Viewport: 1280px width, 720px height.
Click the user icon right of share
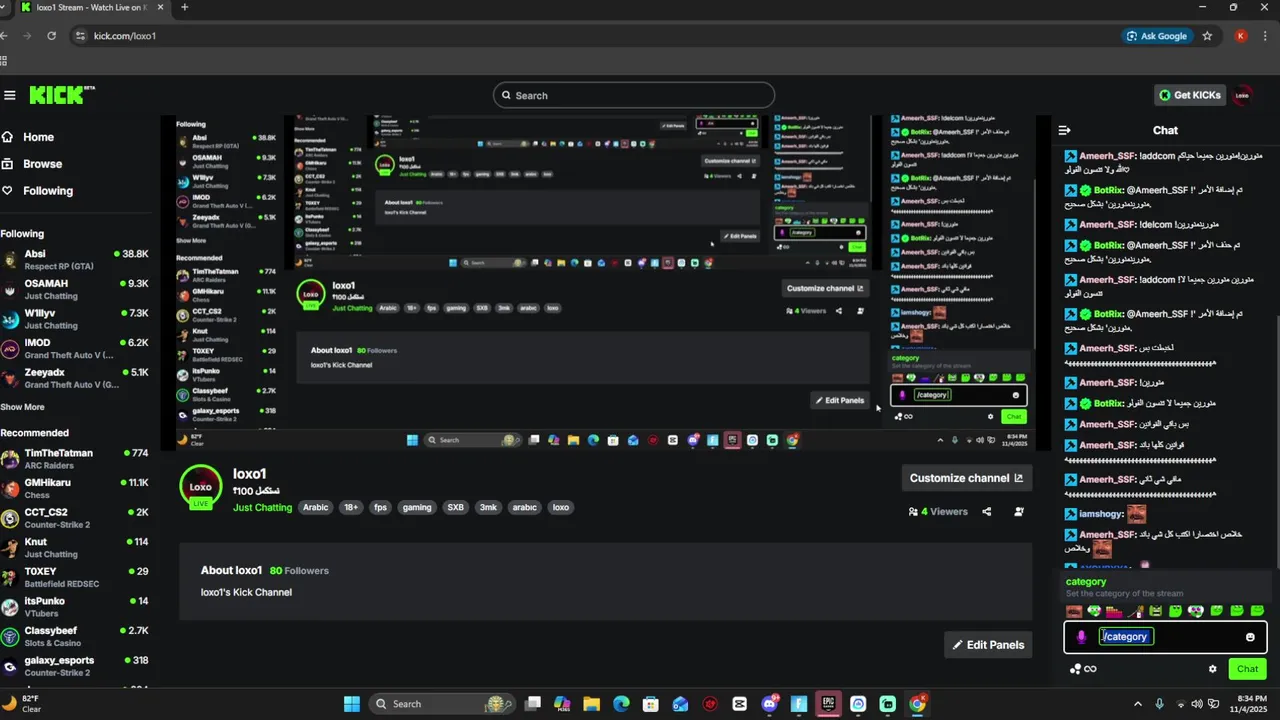coord(1019,511)
